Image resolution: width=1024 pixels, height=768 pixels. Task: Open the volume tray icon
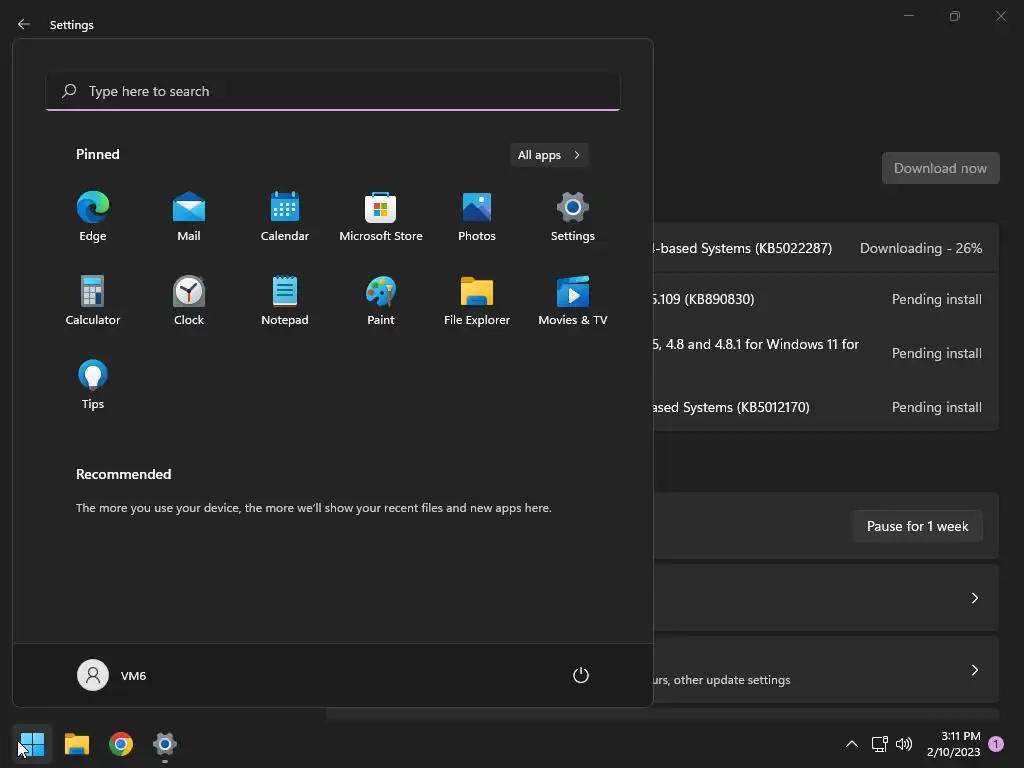(x=904, y=744)
